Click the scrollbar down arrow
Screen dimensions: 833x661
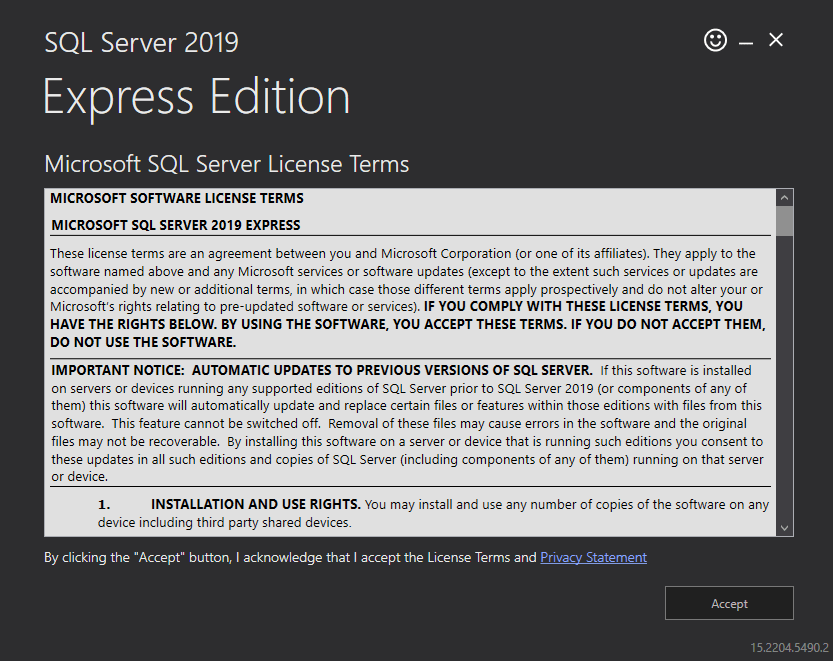784,528
